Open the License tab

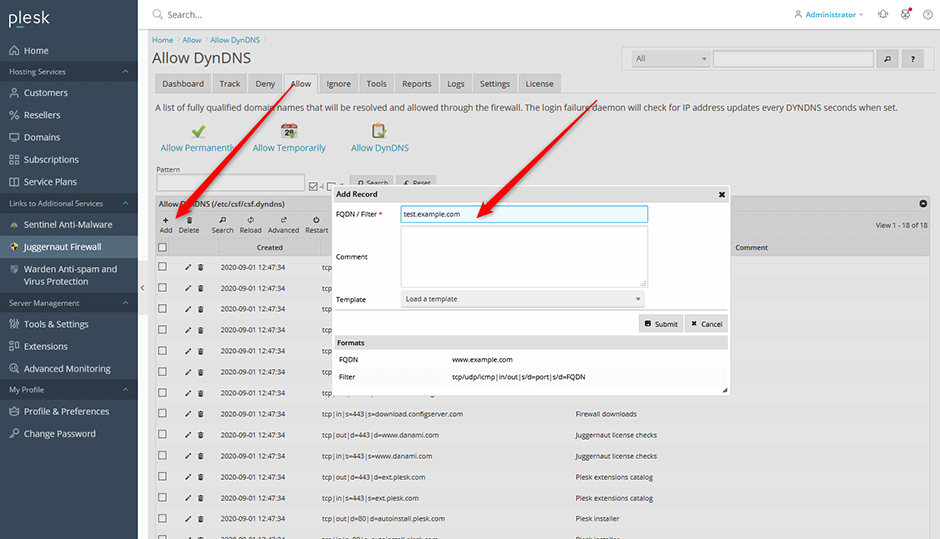(540, 84)
